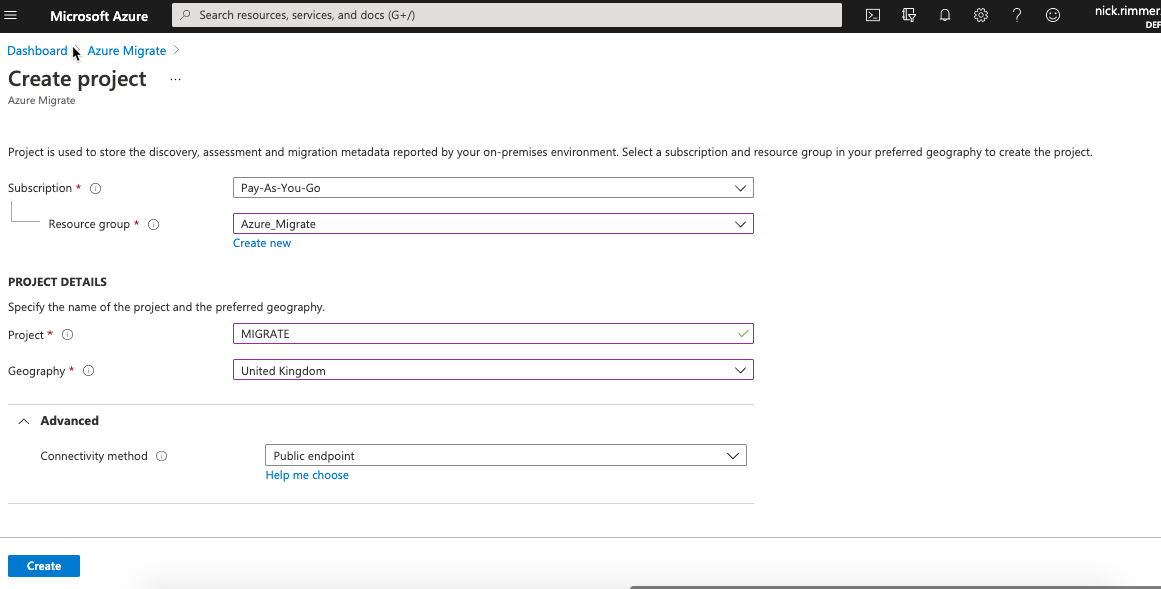Image resolution: width=1161 pixels, height=589 pixels.
Task: Click the Create button
Action: pyautogui.click(x=44, y=566)
